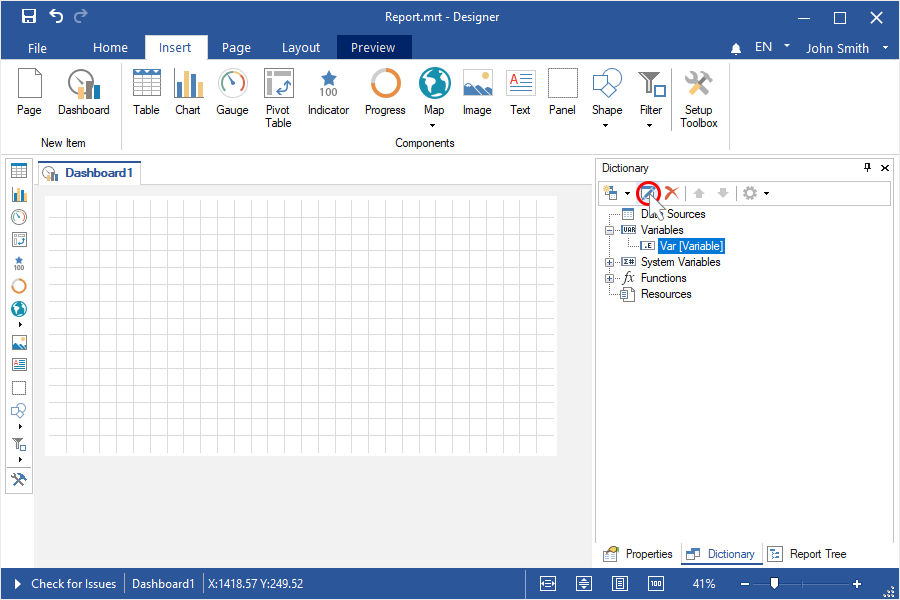The width and height of the screenshot is (900, 600).
Task: Edit the selected dictionary item
Action: click(648, 193)
